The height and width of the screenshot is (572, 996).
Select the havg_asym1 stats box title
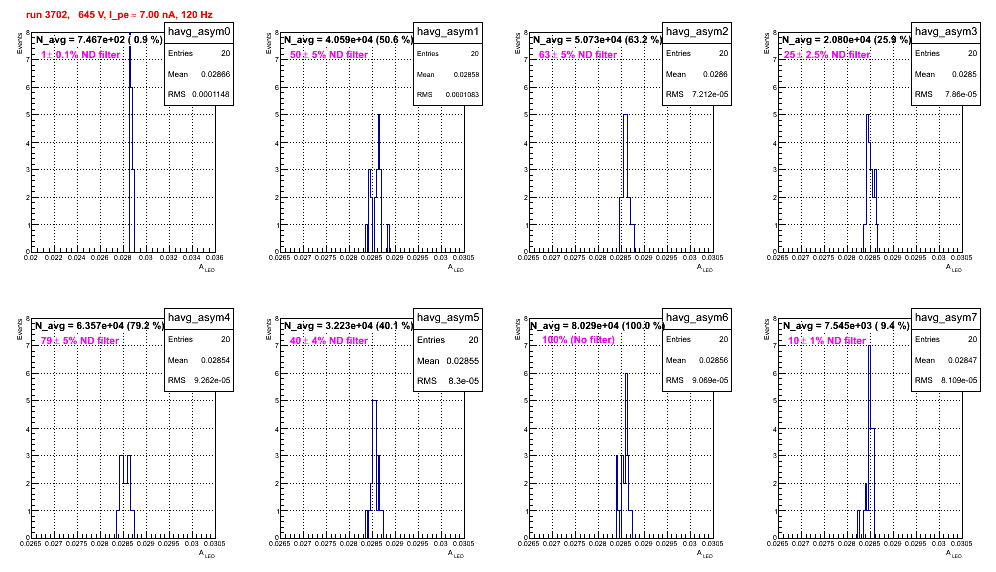pyautogui.click(x=448, y=32)
